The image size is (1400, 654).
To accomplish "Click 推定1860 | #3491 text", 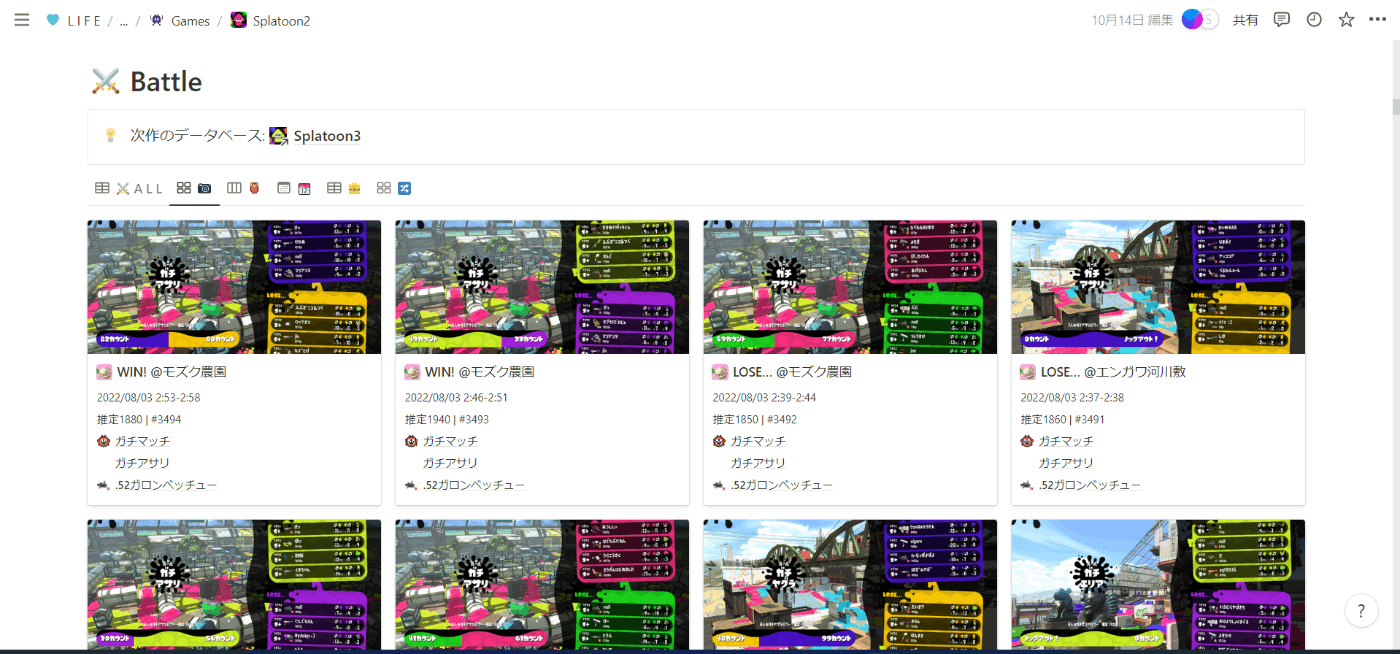I will pos(1063,420).
